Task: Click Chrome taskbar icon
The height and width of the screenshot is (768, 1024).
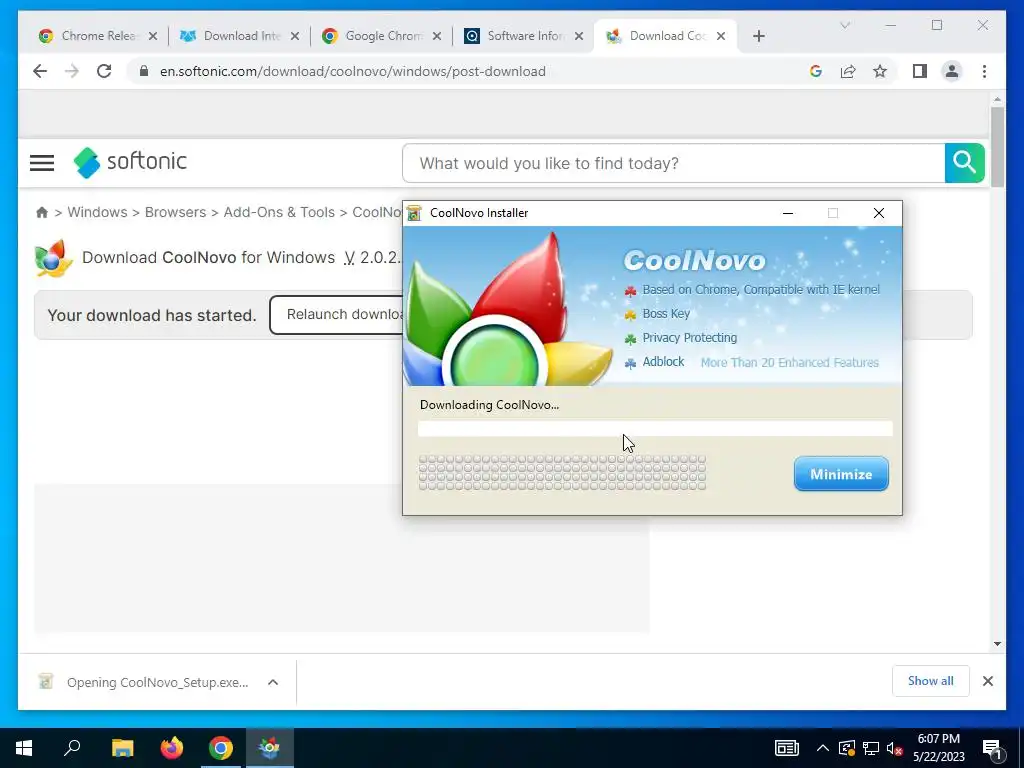Action: pos(221,748)
